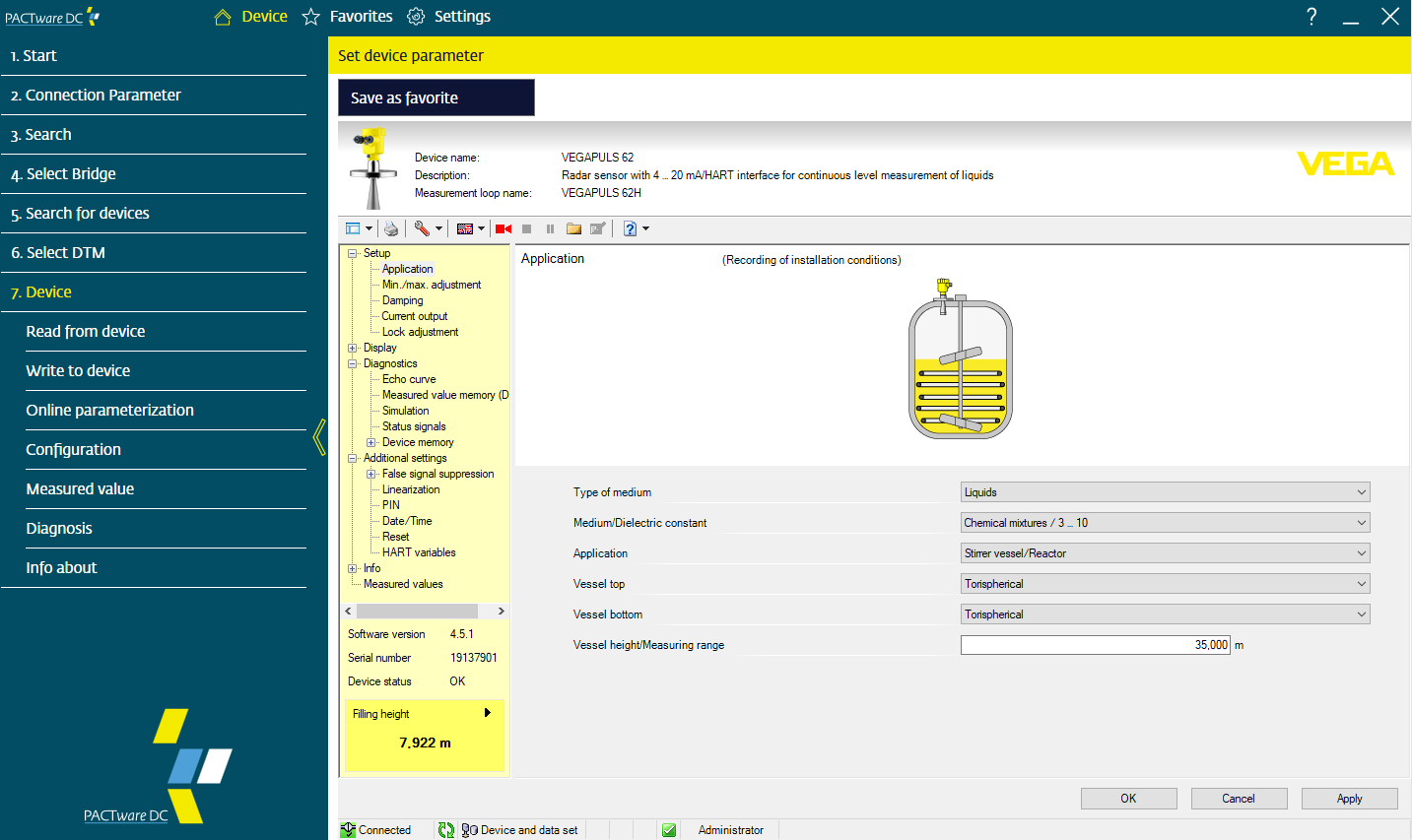
Task: Go to 5. Search for devices
Action: (x=154, y=214)
